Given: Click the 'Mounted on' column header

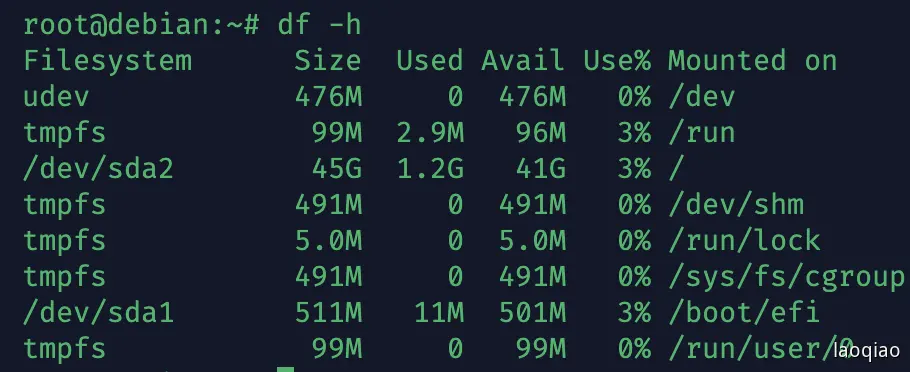Looking at the screenshot, I should [x=752, y=61].
